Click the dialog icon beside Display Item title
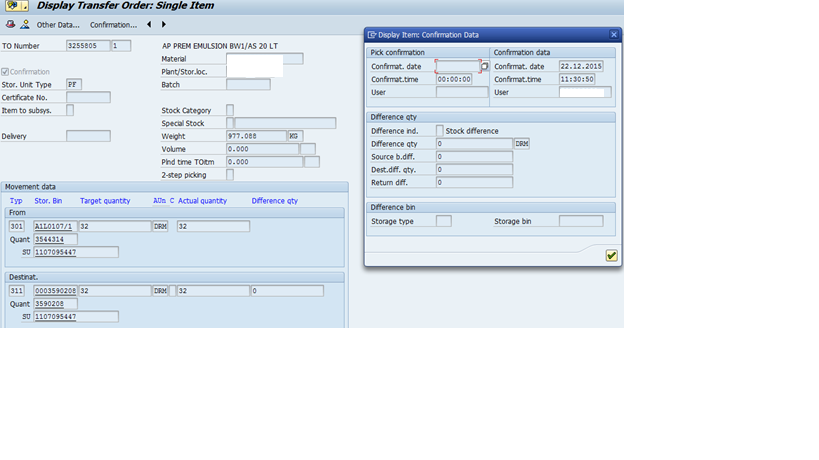The width and height of the screenshot is (819, 460). click(372, 35)
